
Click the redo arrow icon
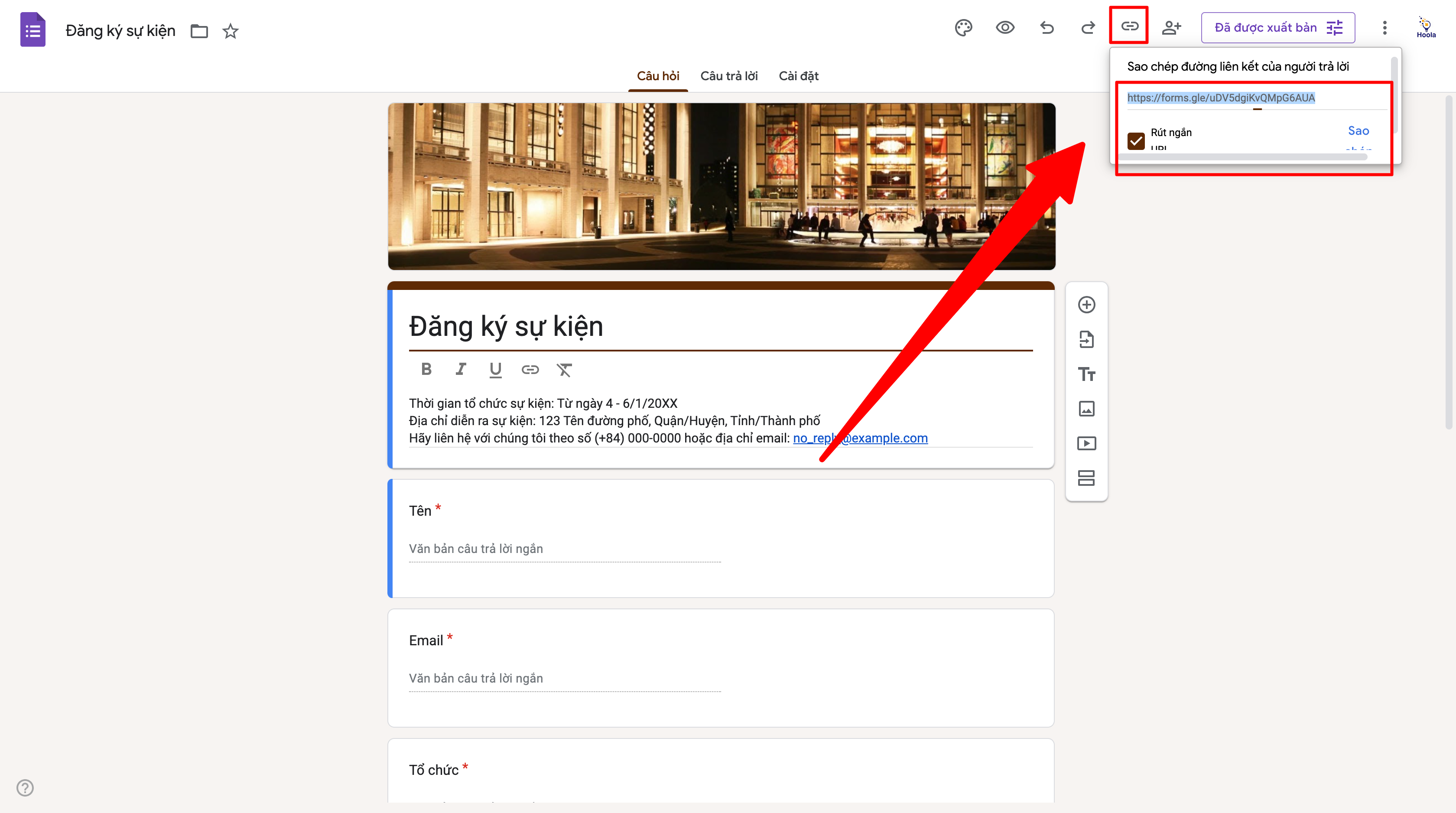[1088, 28]
